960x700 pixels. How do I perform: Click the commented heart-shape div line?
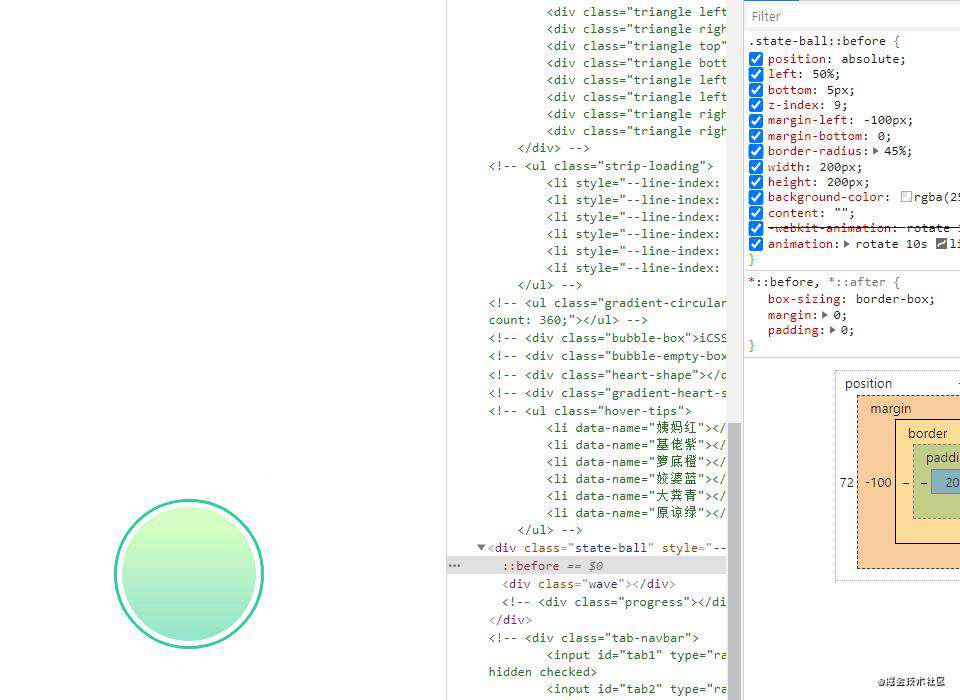tap(607, 375)
